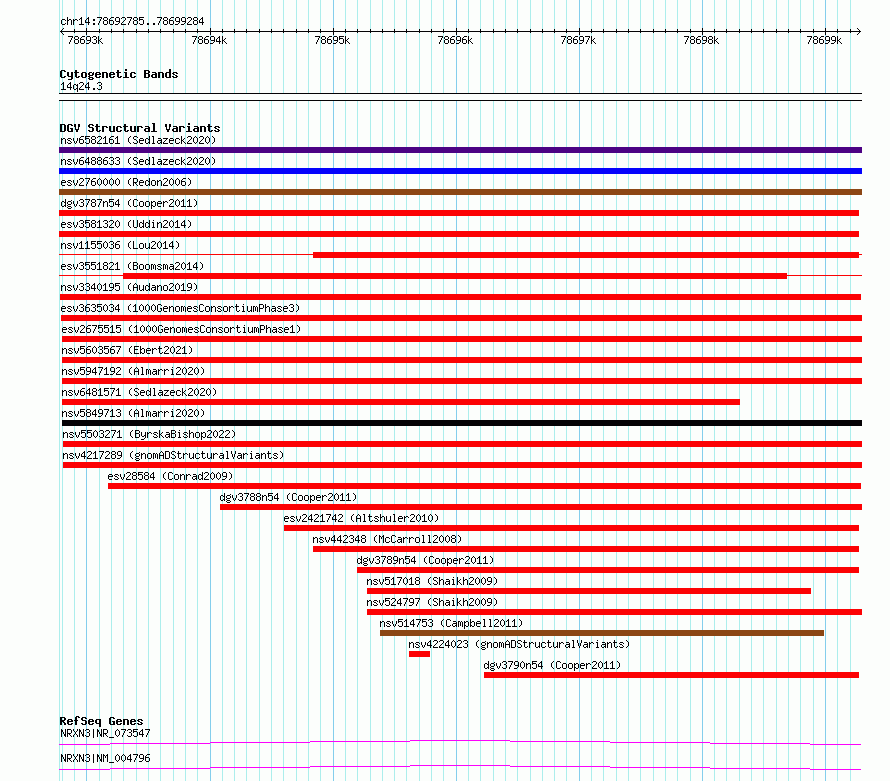
Task: Click nsv5503271 (ByrskaBishop2022) label
Action: (149, 434)
